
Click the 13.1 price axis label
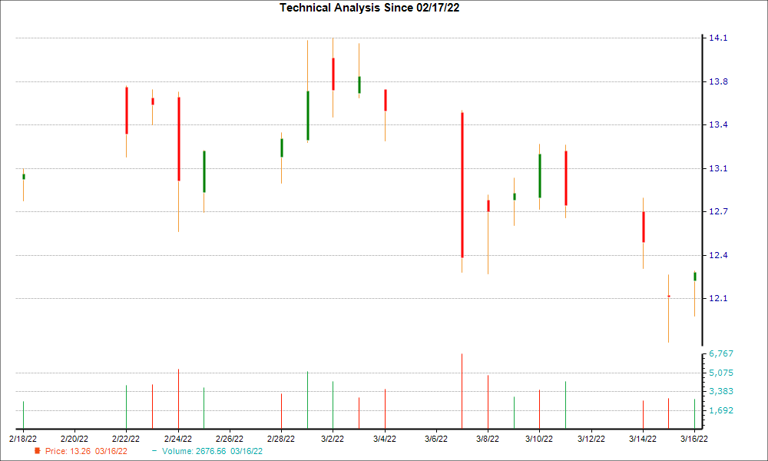(x=718, y=169)
